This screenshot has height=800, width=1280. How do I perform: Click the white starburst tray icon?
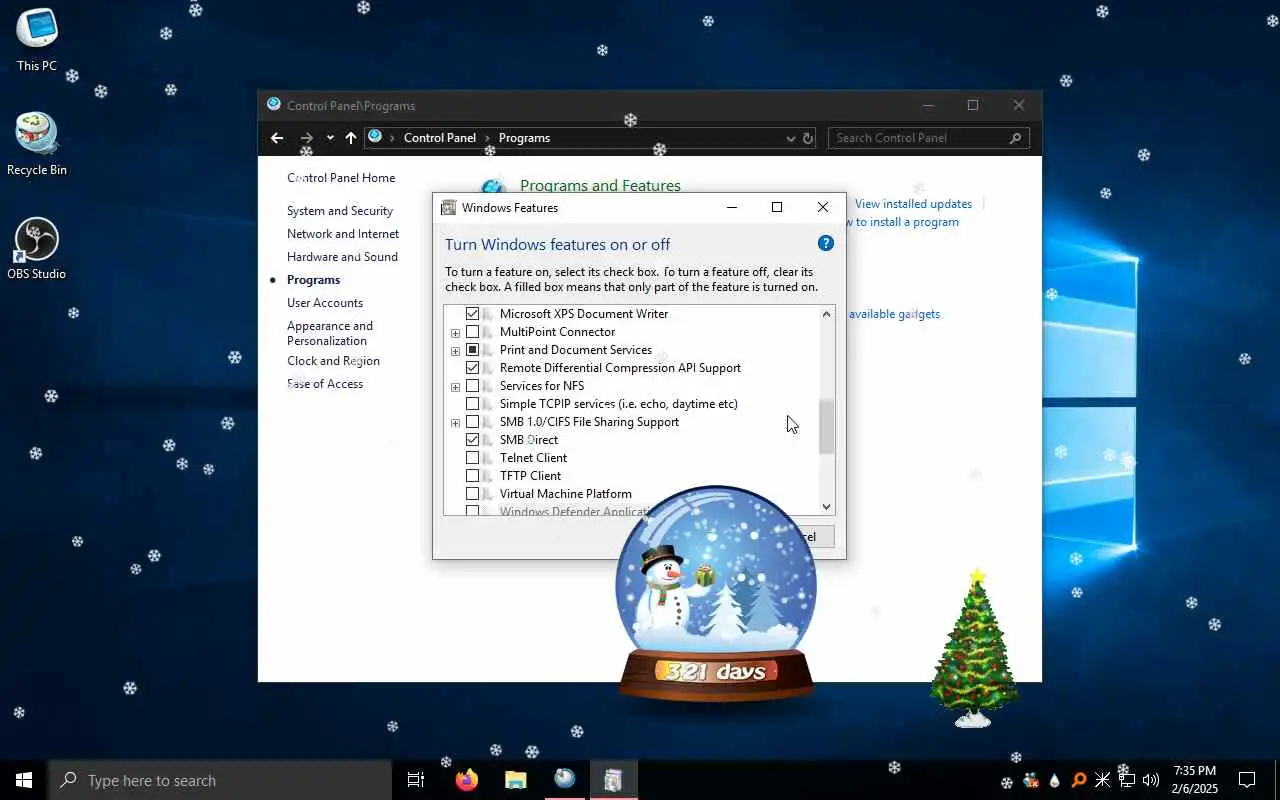[1103, 780]
